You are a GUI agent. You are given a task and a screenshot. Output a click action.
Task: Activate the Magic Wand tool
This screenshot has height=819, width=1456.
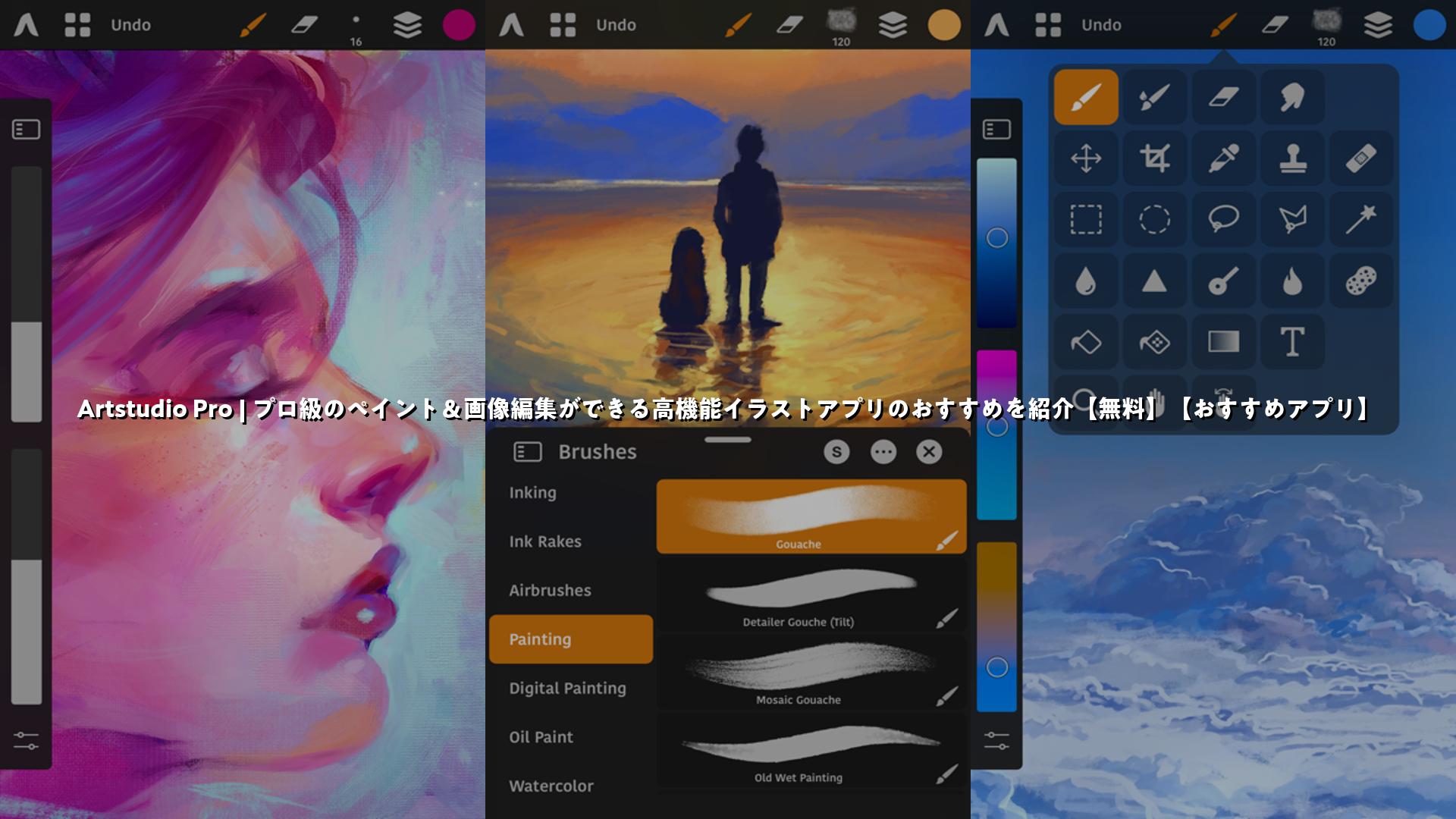click(x=1361, y=220)
